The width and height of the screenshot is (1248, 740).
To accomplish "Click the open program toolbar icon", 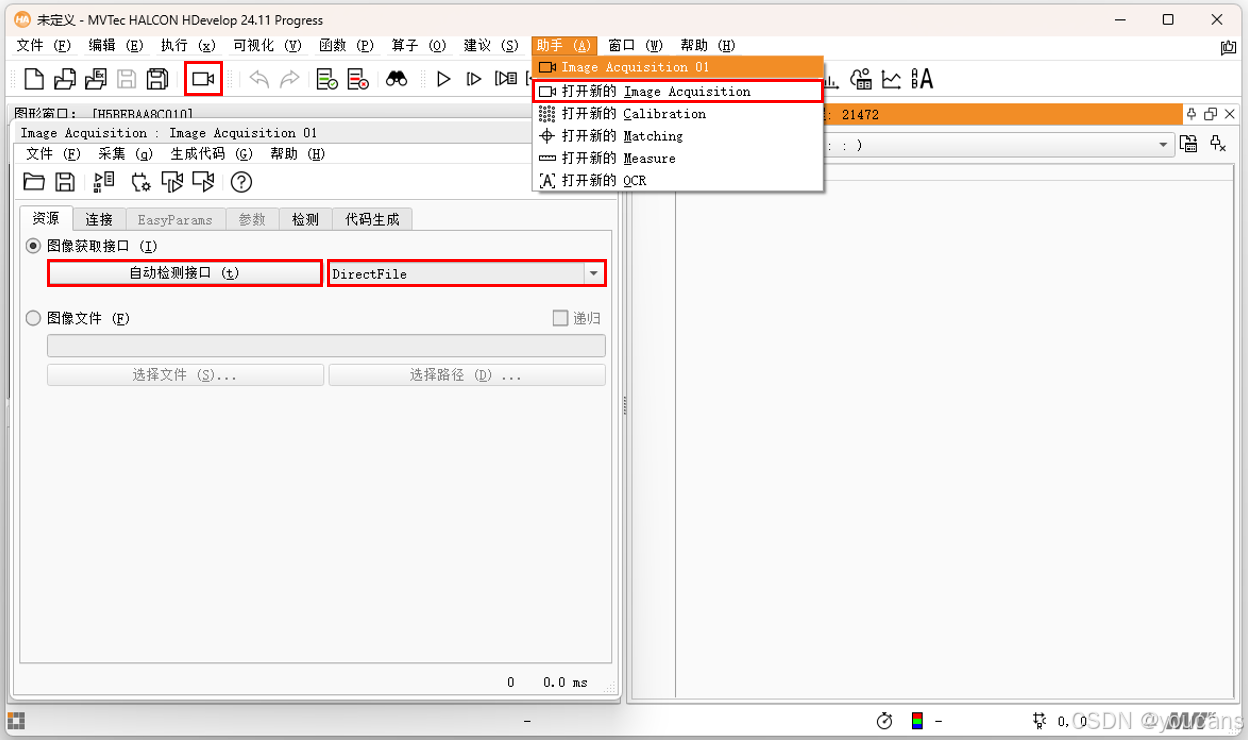I will coord(65,79).
